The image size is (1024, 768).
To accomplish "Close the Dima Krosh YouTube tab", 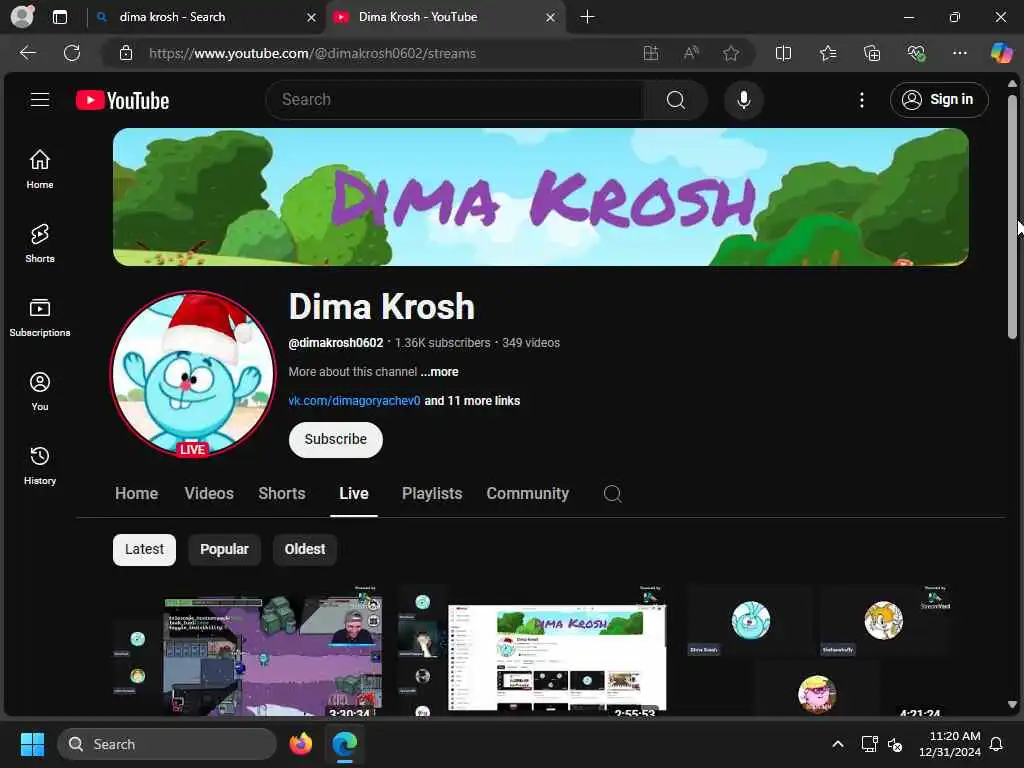I will 551,18.
